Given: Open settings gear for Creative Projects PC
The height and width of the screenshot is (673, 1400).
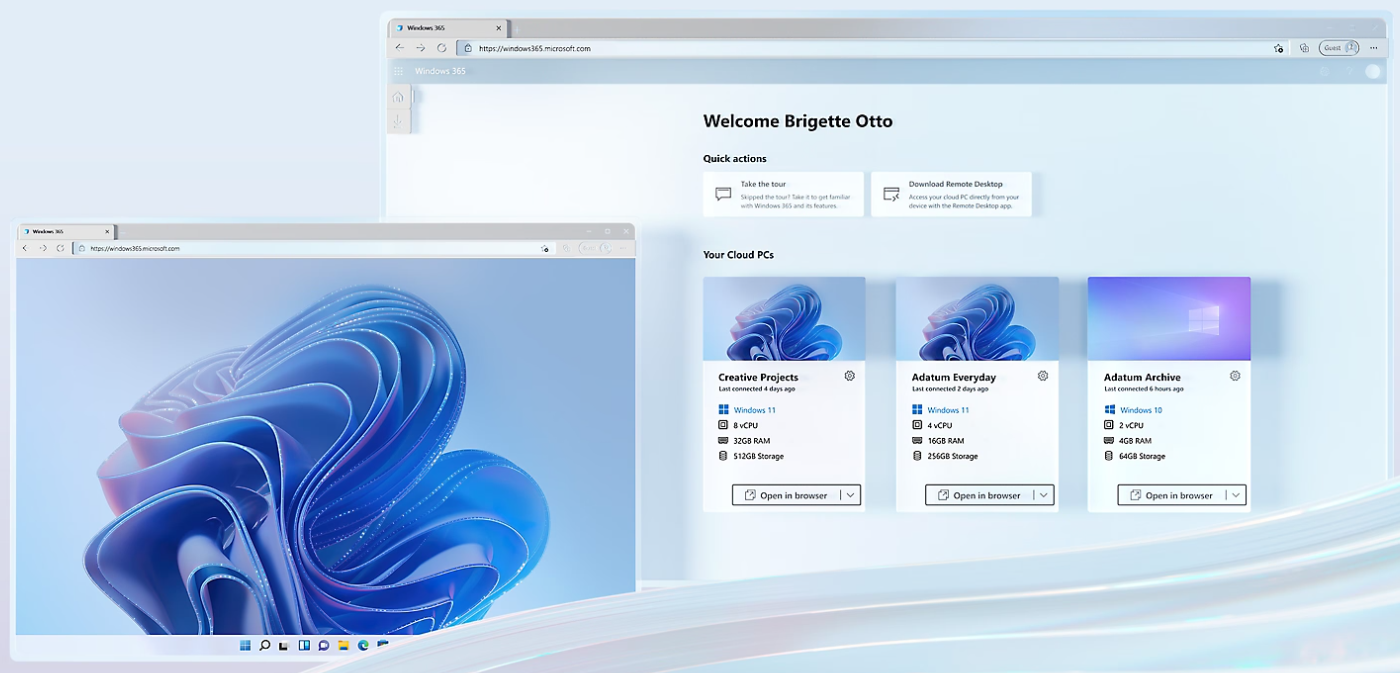Looking at the screenshot, I should coord(849,376).
